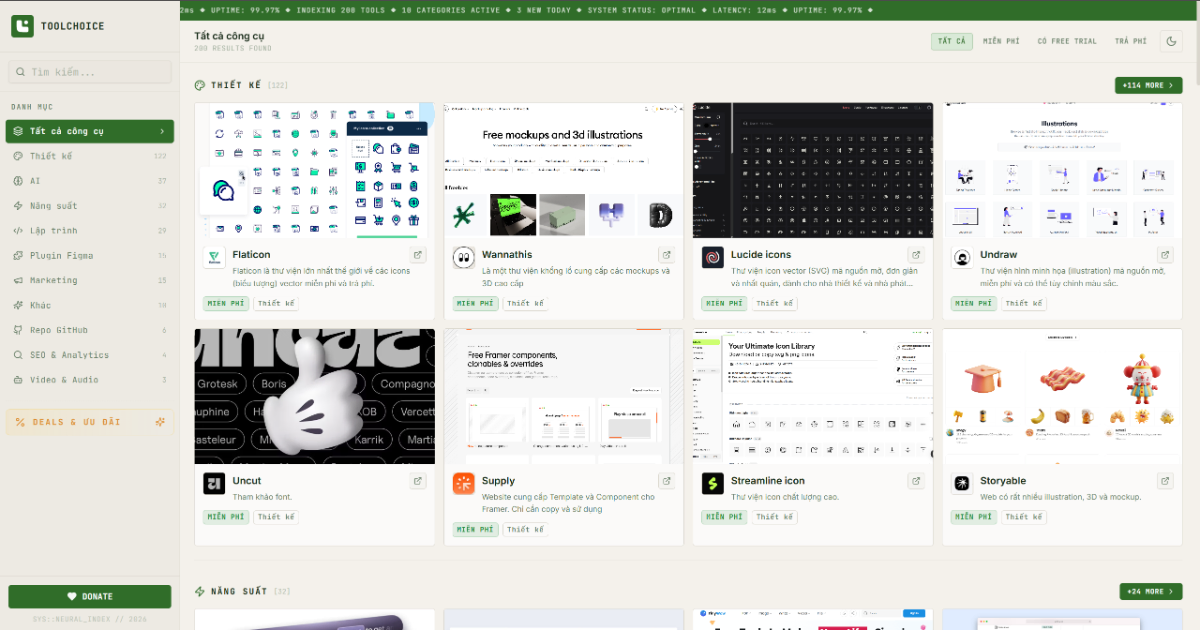Viewport: 1200px width, 630px height.
Task: Open Video & Audio category
Action: click(90, 380)
